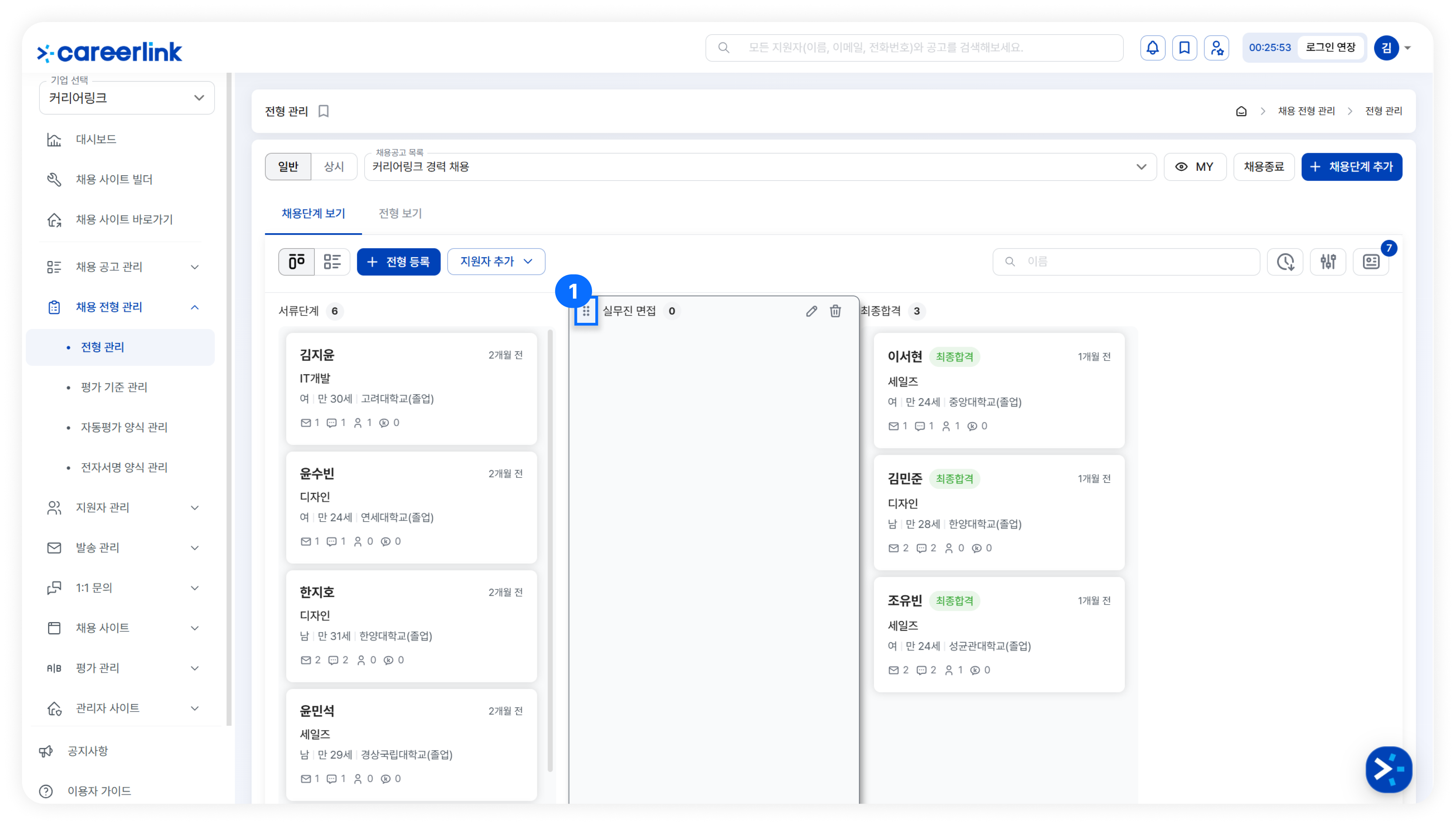The height and width of the screenshot is (826, 1456).
Task: Click the global applicant search field
Action: coord(914,48)
